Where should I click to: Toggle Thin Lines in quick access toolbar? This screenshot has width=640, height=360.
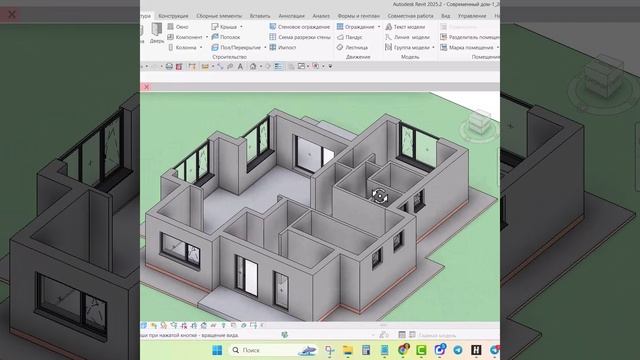(278, 66)
